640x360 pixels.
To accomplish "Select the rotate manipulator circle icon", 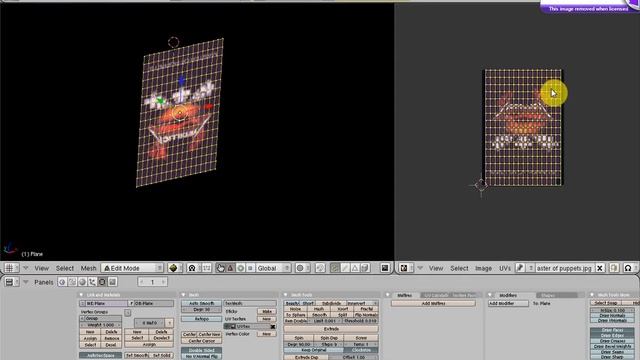I will pyautogui.click(x=240, y=268).
